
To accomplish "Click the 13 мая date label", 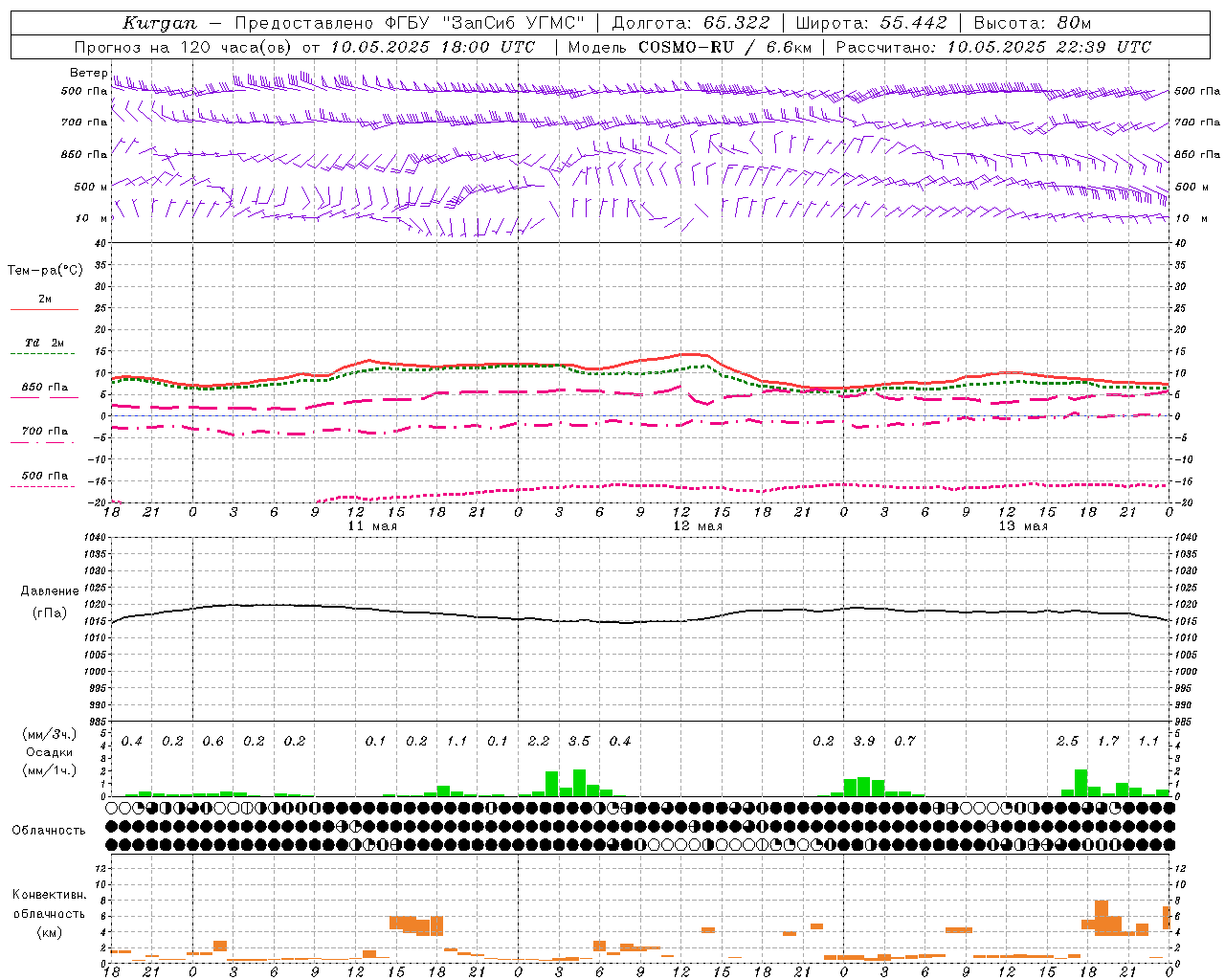I will pos(1023,526).
